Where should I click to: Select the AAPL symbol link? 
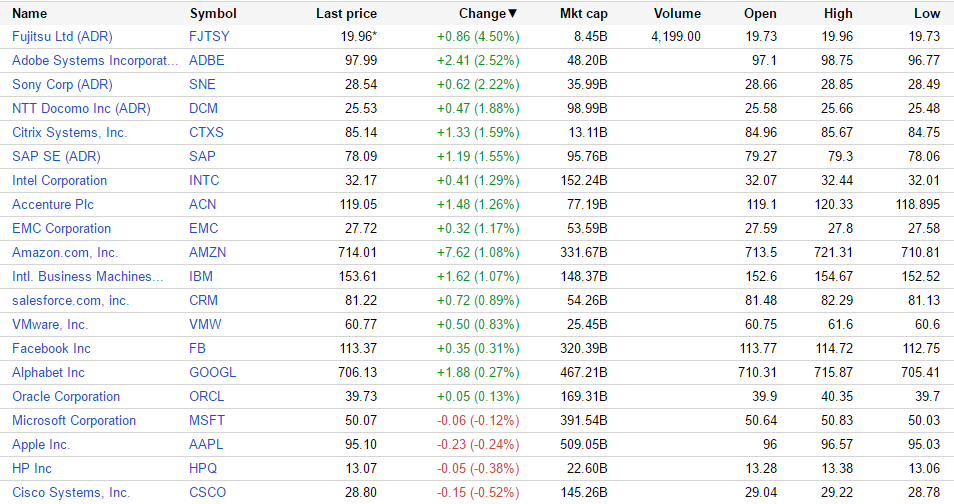click(206, 444)
